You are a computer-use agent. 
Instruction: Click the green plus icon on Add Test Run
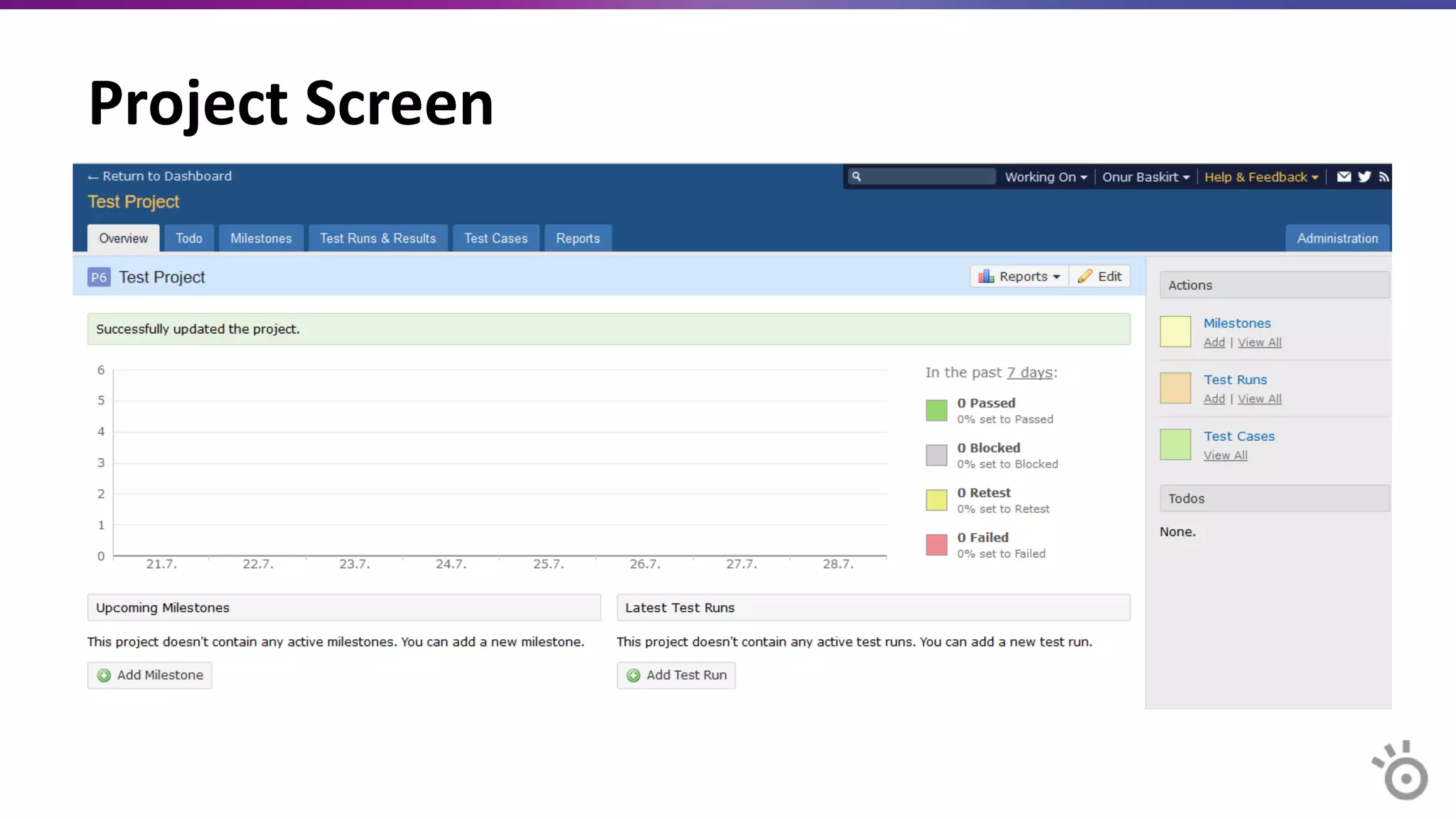pyautogui.click(x=633, y=675)
